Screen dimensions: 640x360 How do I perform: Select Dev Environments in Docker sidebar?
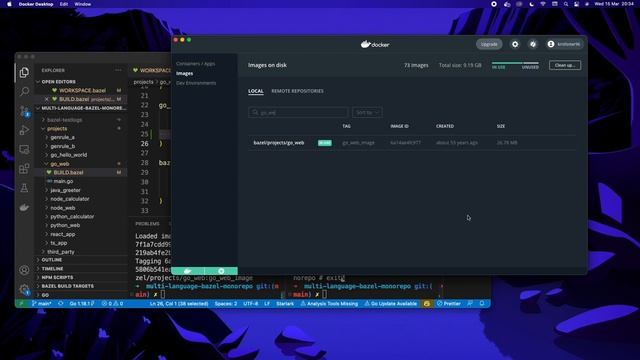pos(196,83)
